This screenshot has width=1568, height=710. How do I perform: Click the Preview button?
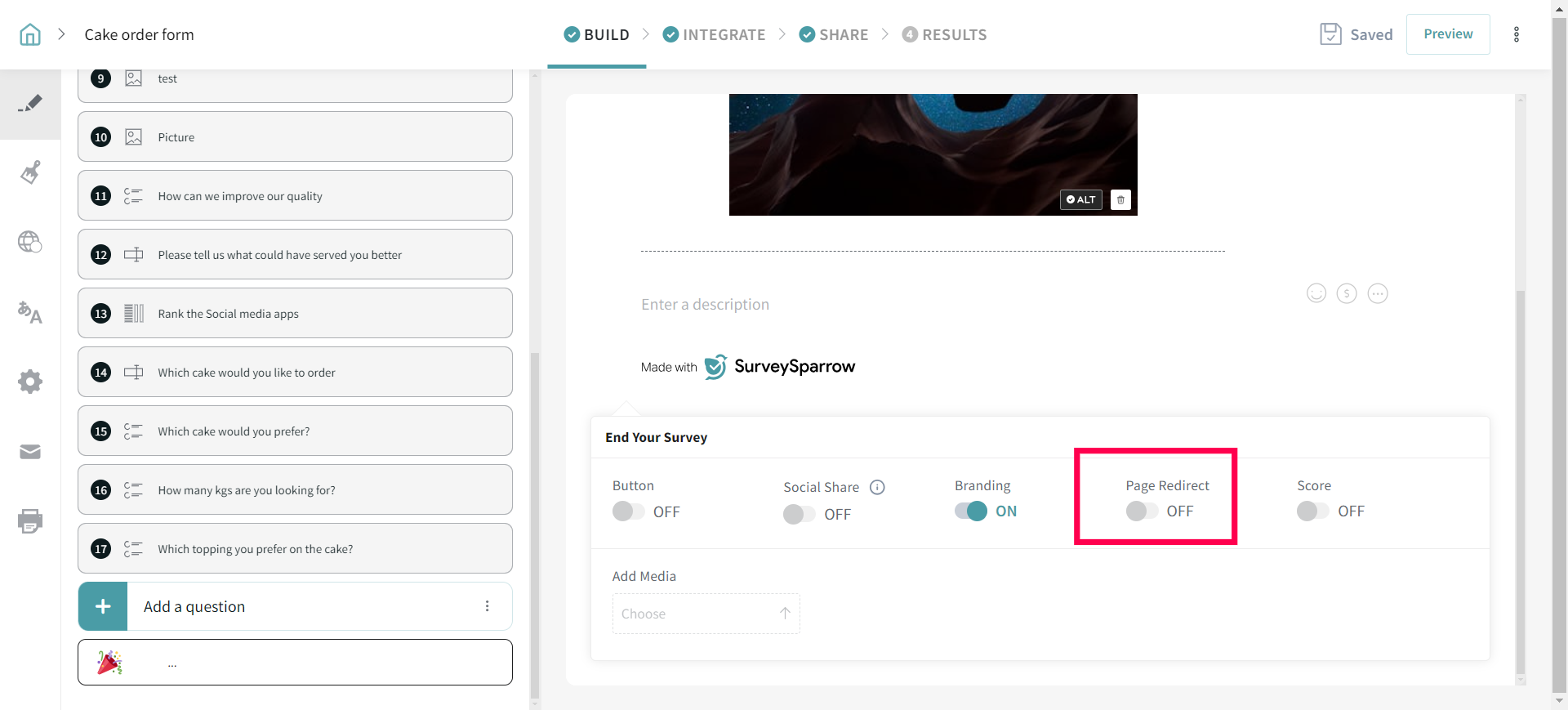1447,34
